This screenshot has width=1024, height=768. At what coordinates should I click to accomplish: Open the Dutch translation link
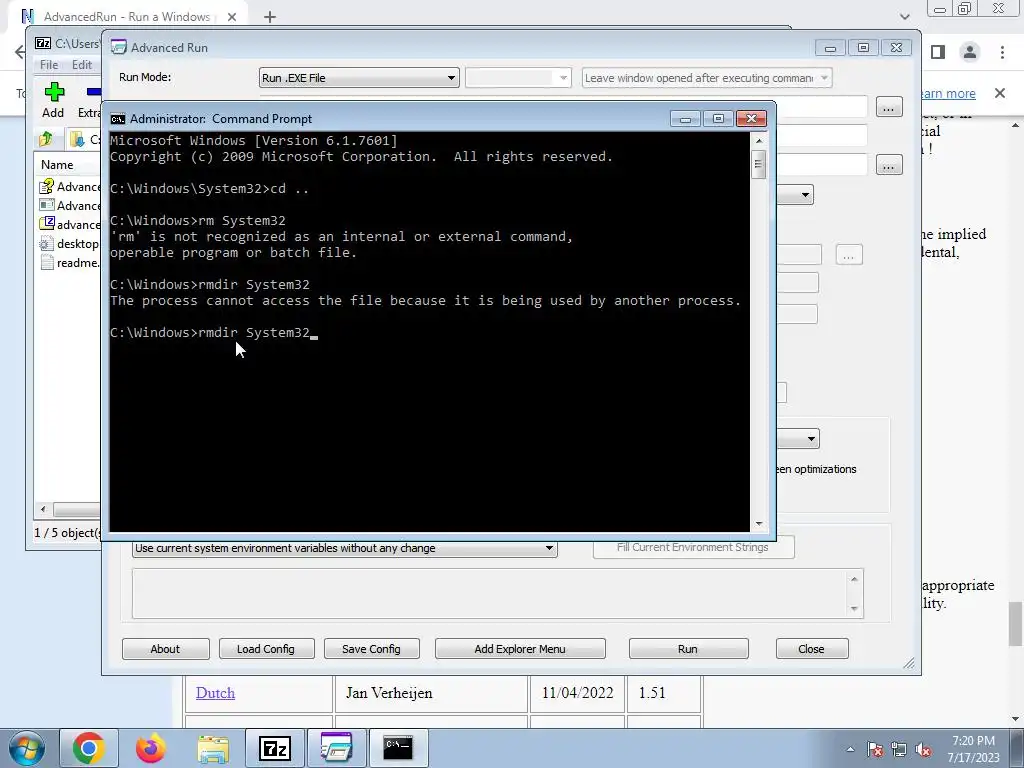coord(215,693)
